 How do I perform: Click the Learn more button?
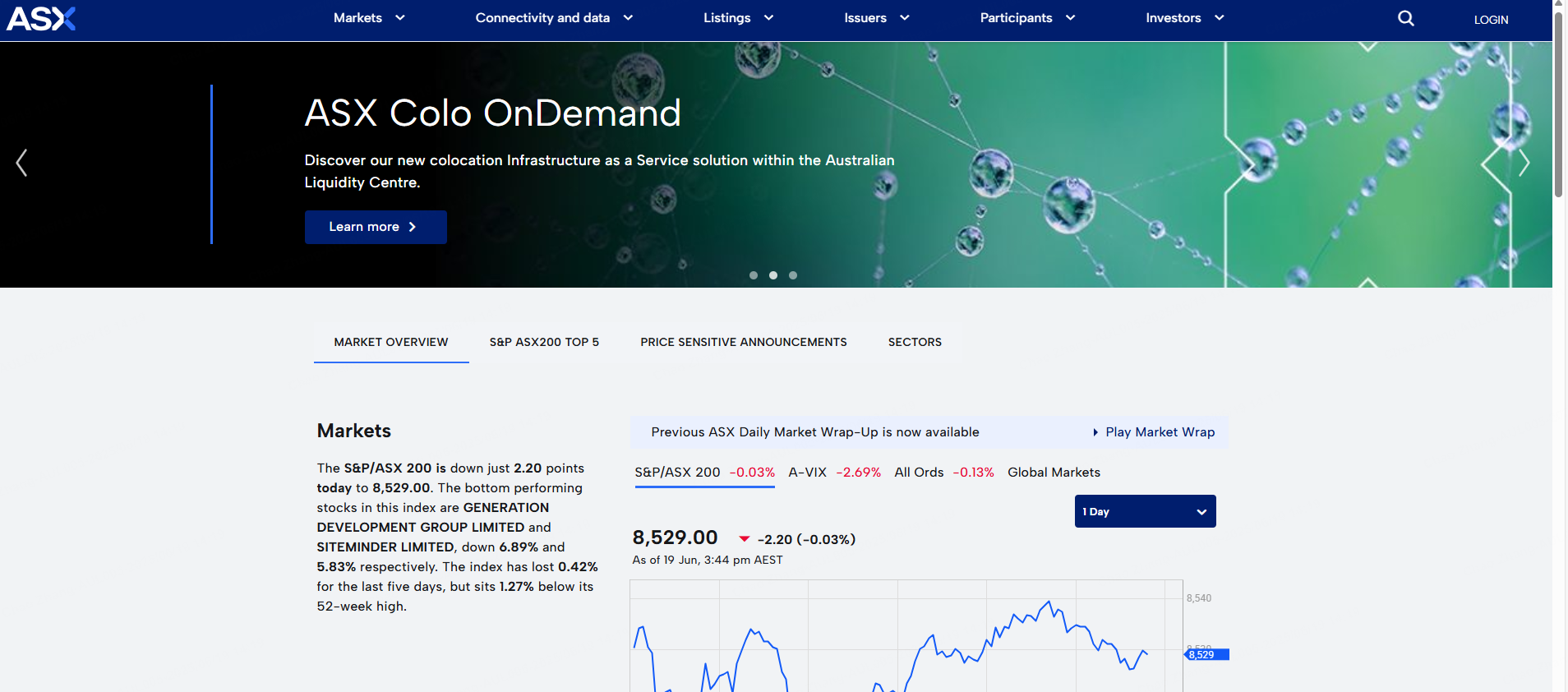point(376,227)
